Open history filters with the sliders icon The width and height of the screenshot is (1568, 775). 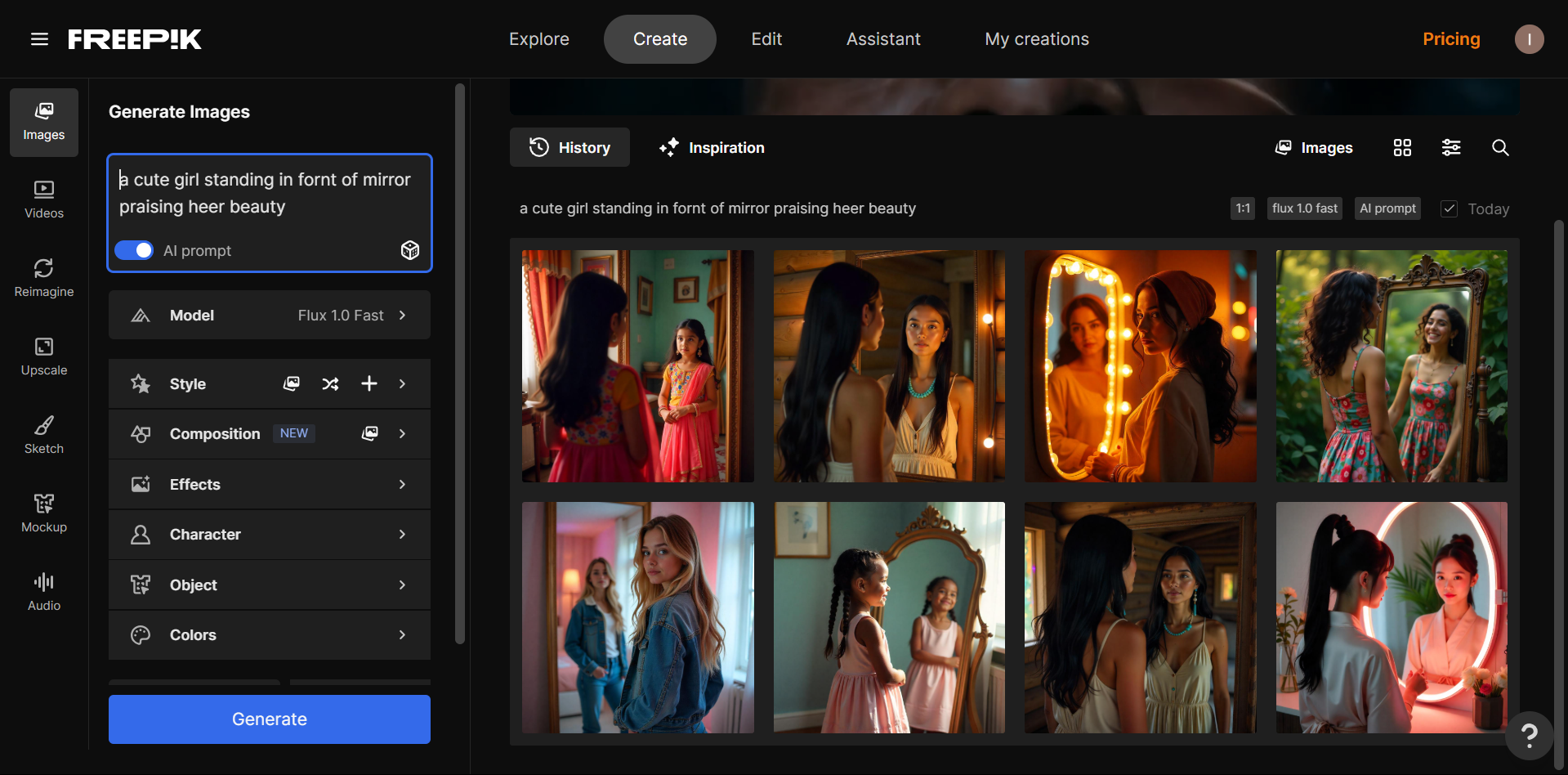pos(1451,147)
